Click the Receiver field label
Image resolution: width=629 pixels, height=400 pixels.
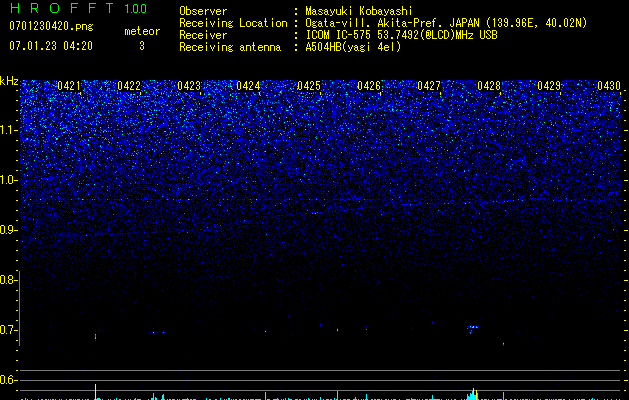tap(203, 35)
